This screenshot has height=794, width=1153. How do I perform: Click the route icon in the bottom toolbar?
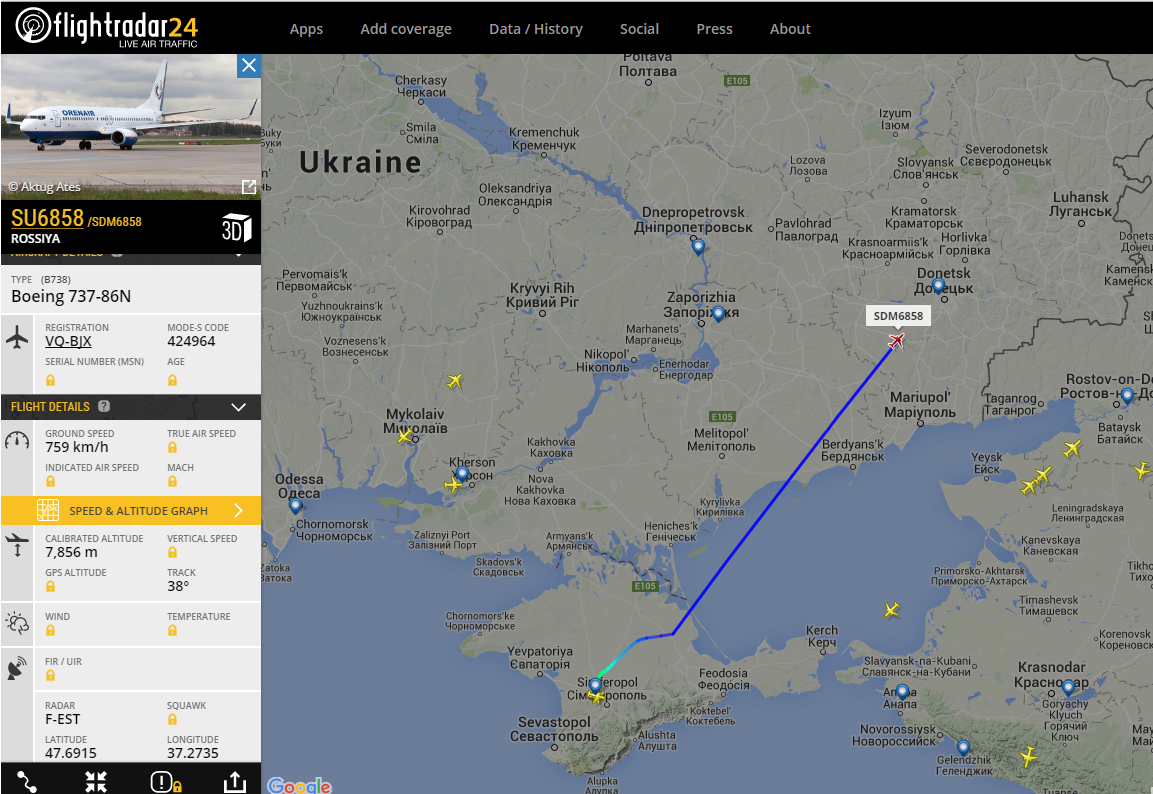click(26, 781)
